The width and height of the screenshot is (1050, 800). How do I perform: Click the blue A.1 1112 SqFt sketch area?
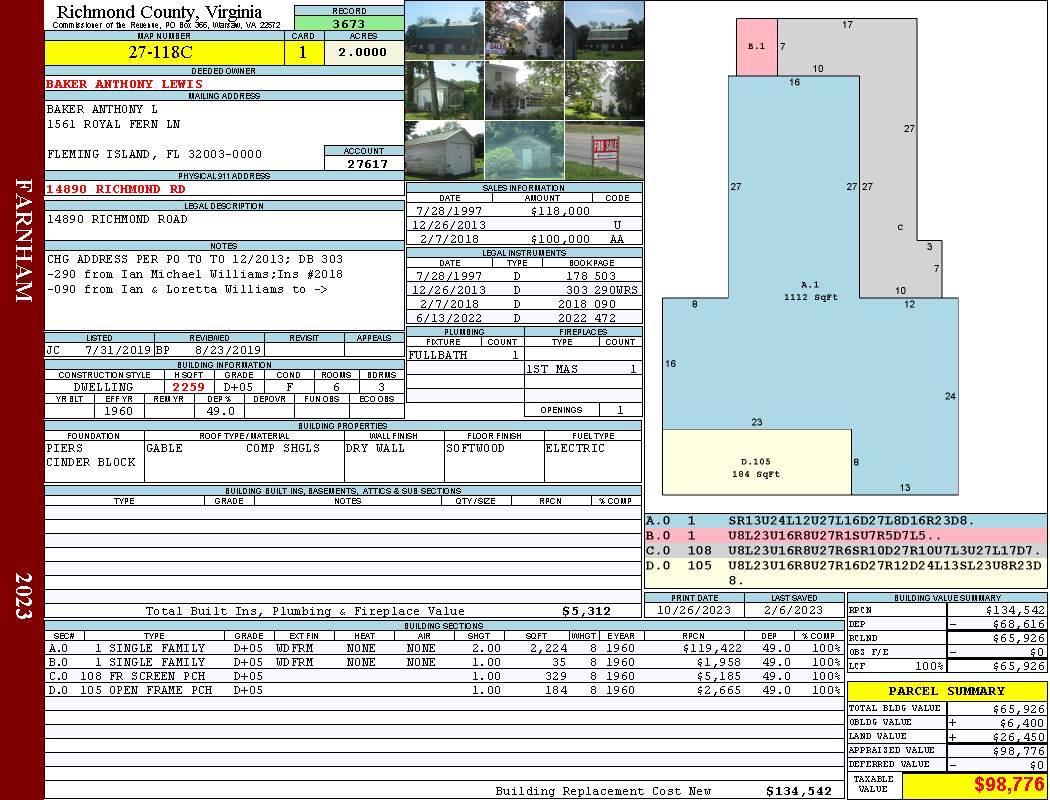coord(808,290)
